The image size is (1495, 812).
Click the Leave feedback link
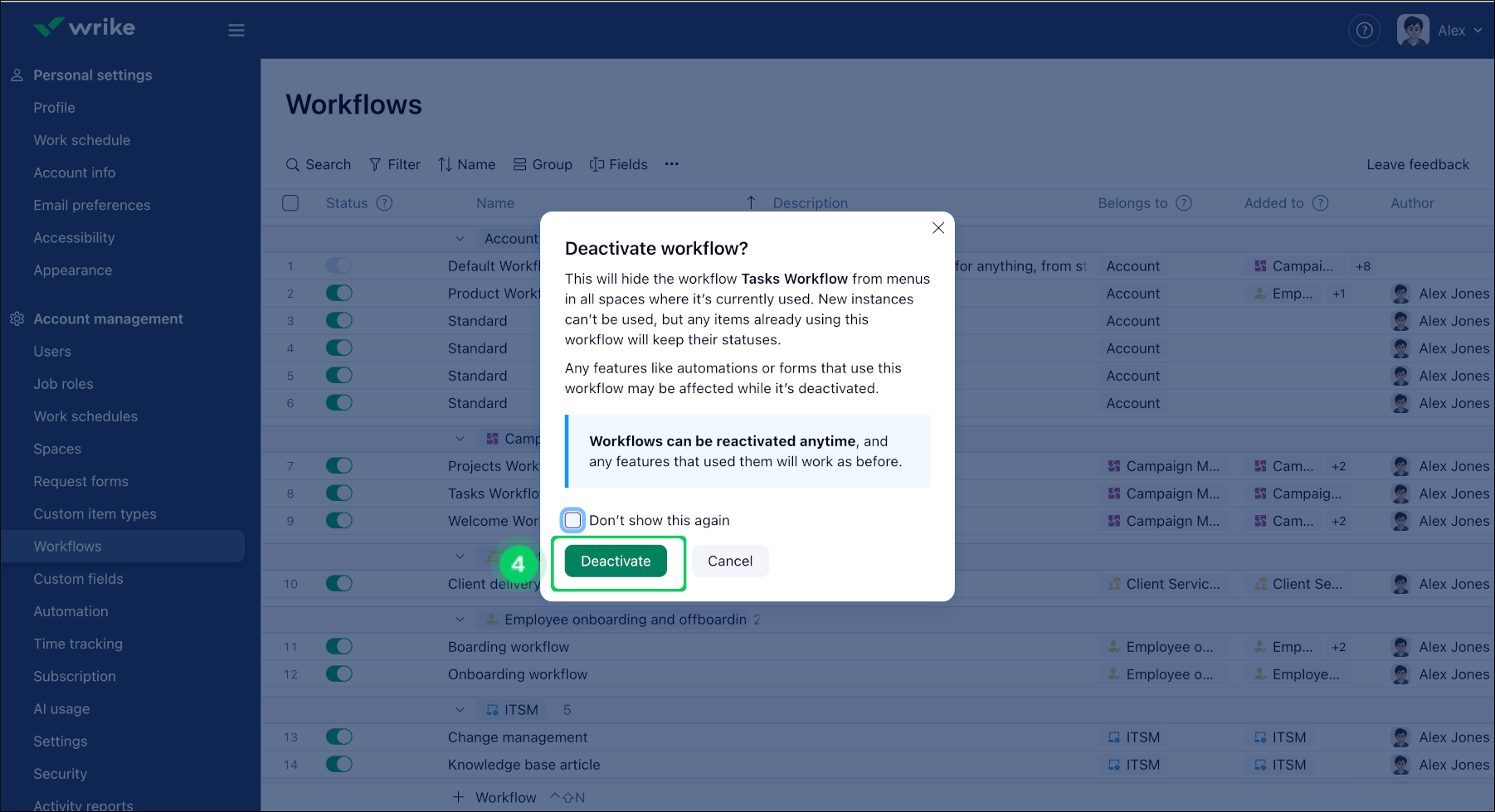tap(1418, 164)
